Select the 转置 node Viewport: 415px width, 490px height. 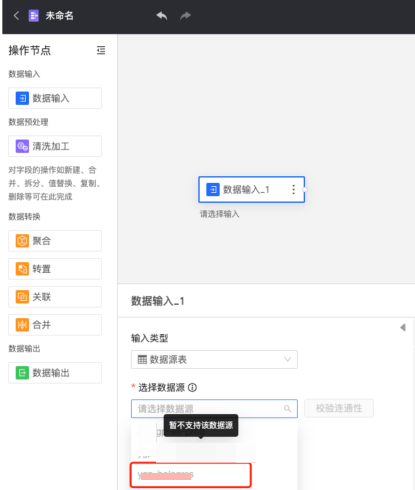click(55, 269)
